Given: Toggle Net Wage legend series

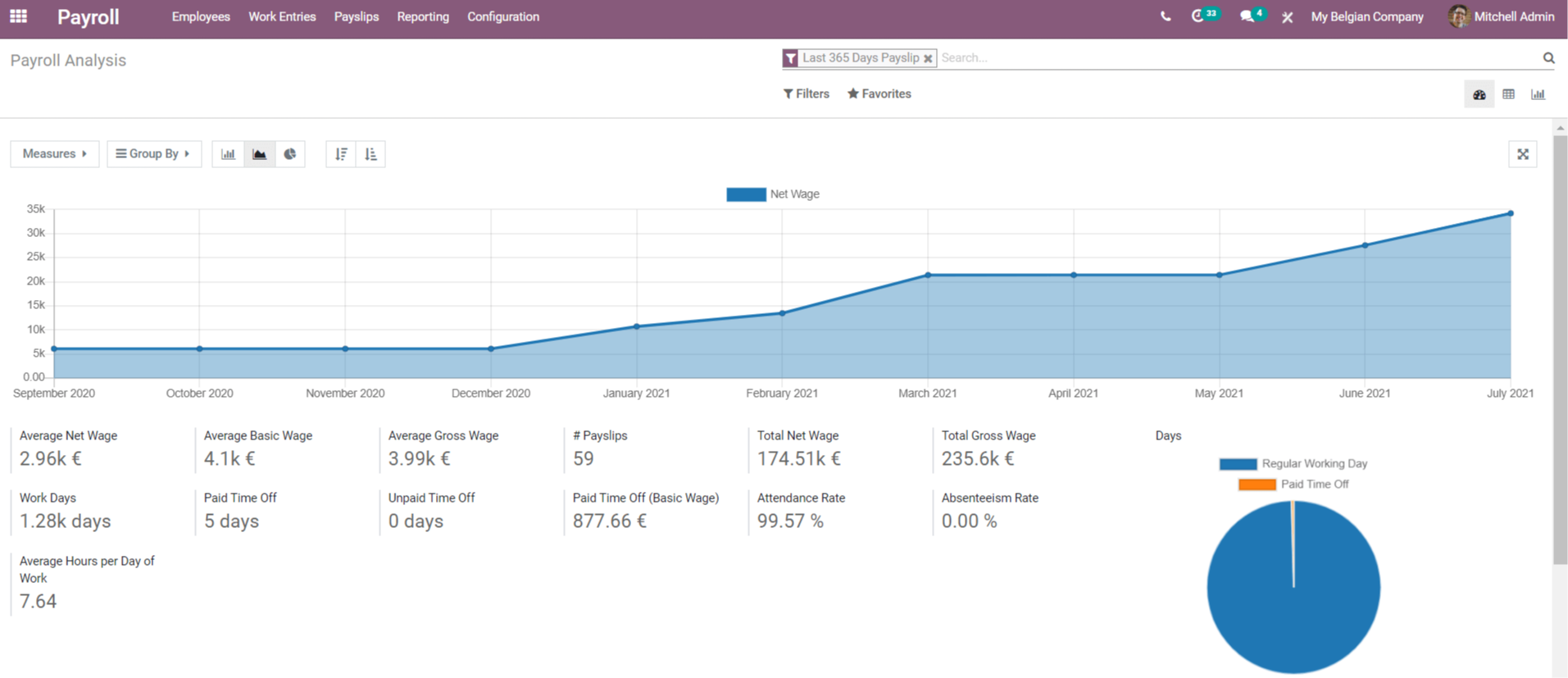Looking at the screenshot, I should point(772,194).
